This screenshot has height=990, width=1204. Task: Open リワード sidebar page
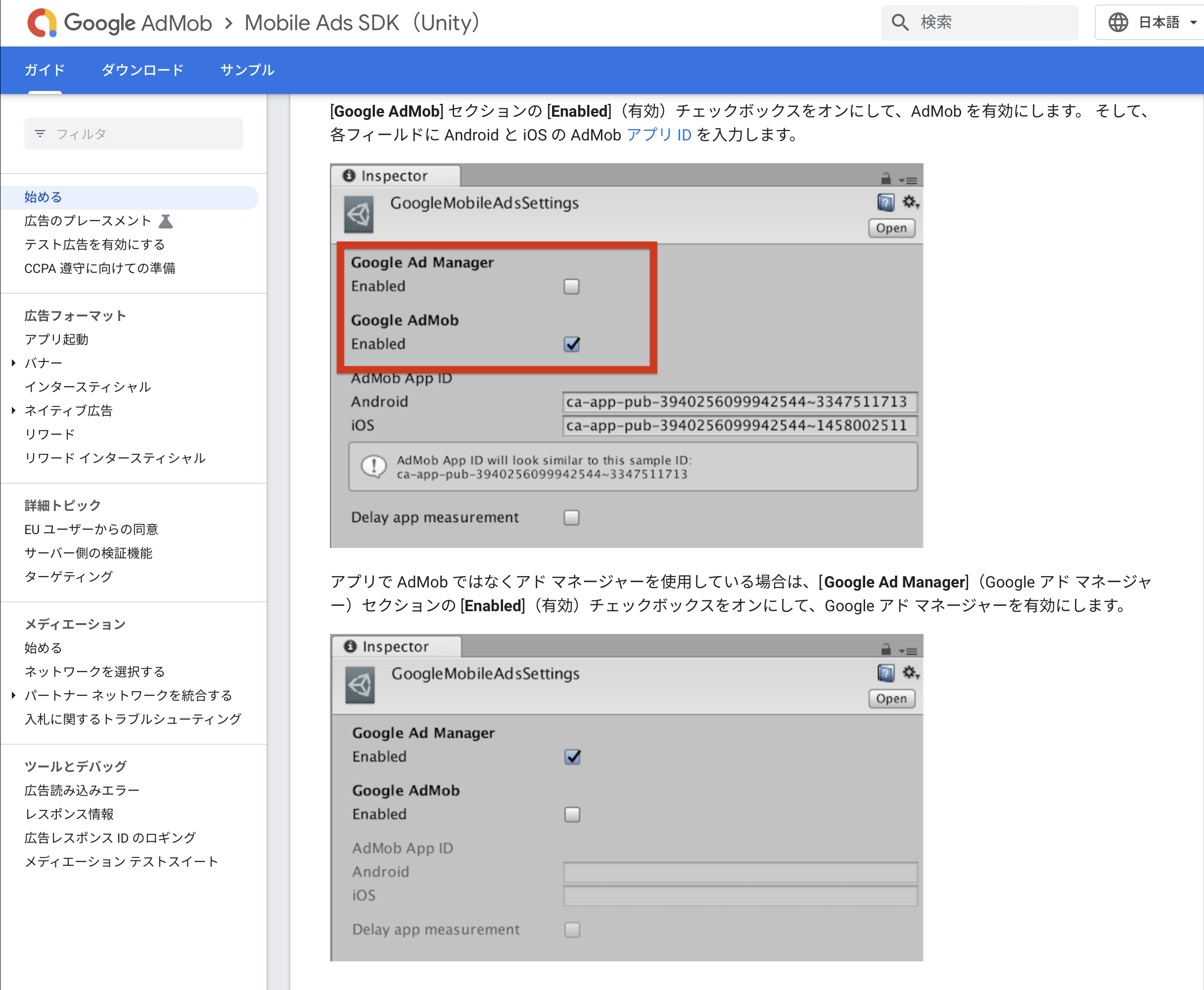pos(49,434)
